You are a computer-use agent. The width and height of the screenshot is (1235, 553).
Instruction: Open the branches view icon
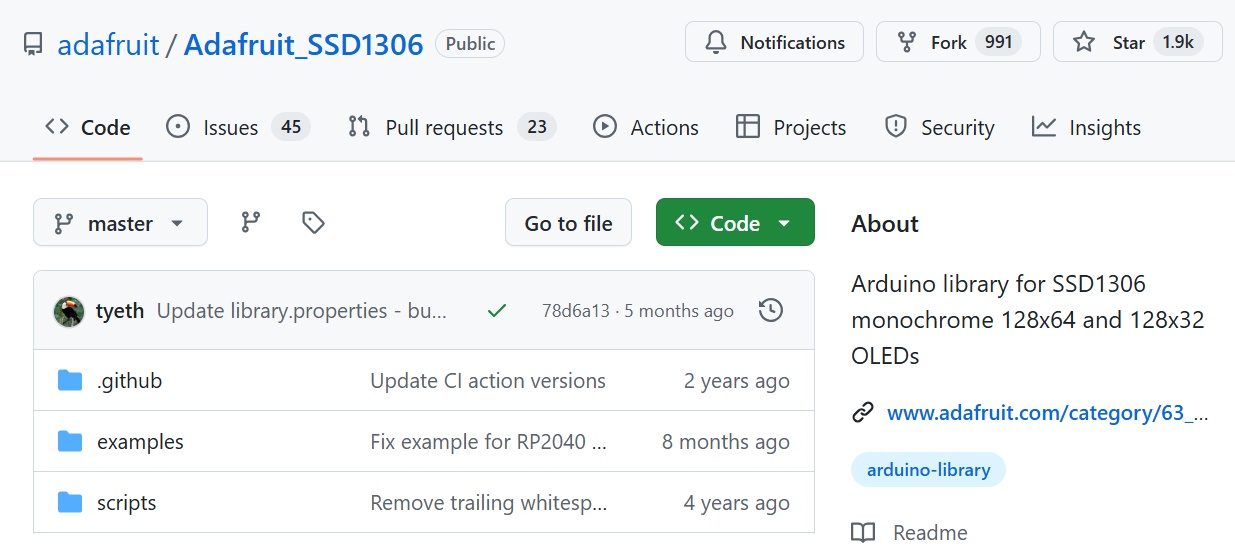tap(251, 223)
